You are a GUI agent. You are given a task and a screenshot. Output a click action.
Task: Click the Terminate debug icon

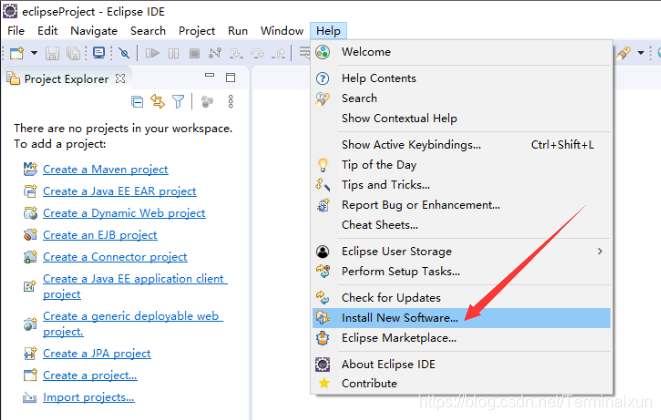[x=194, y=53]
